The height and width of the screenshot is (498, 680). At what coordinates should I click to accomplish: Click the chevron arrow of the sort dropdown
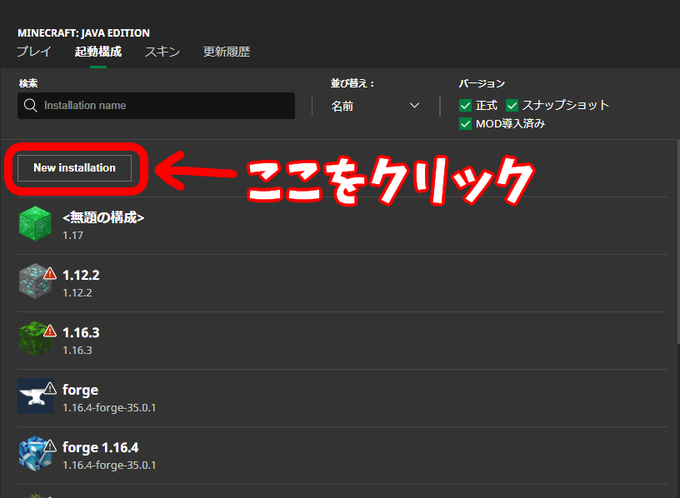[415, 105]
